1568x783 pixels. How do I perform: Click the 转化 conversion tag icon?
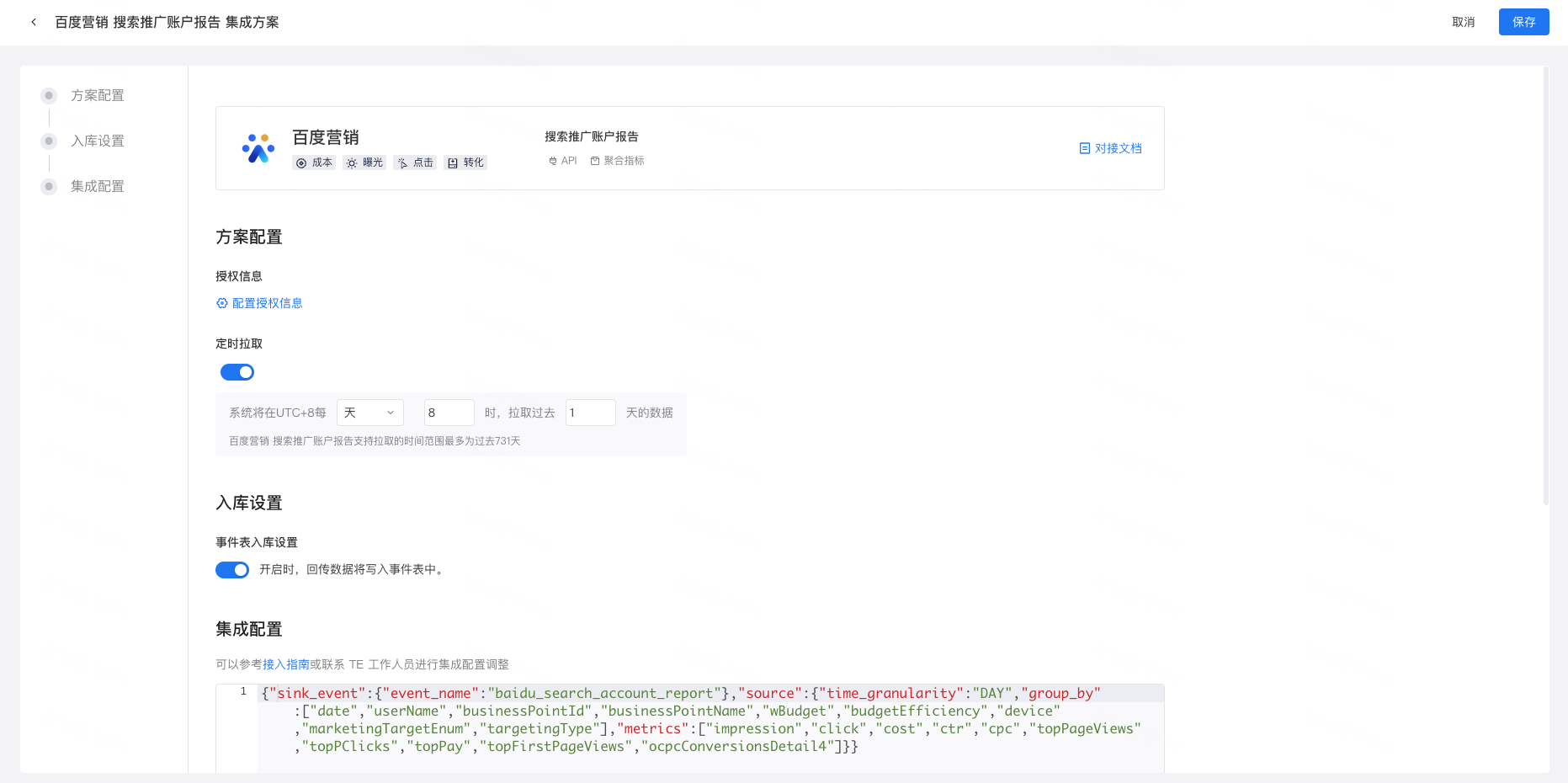click(x=453, y=162)
